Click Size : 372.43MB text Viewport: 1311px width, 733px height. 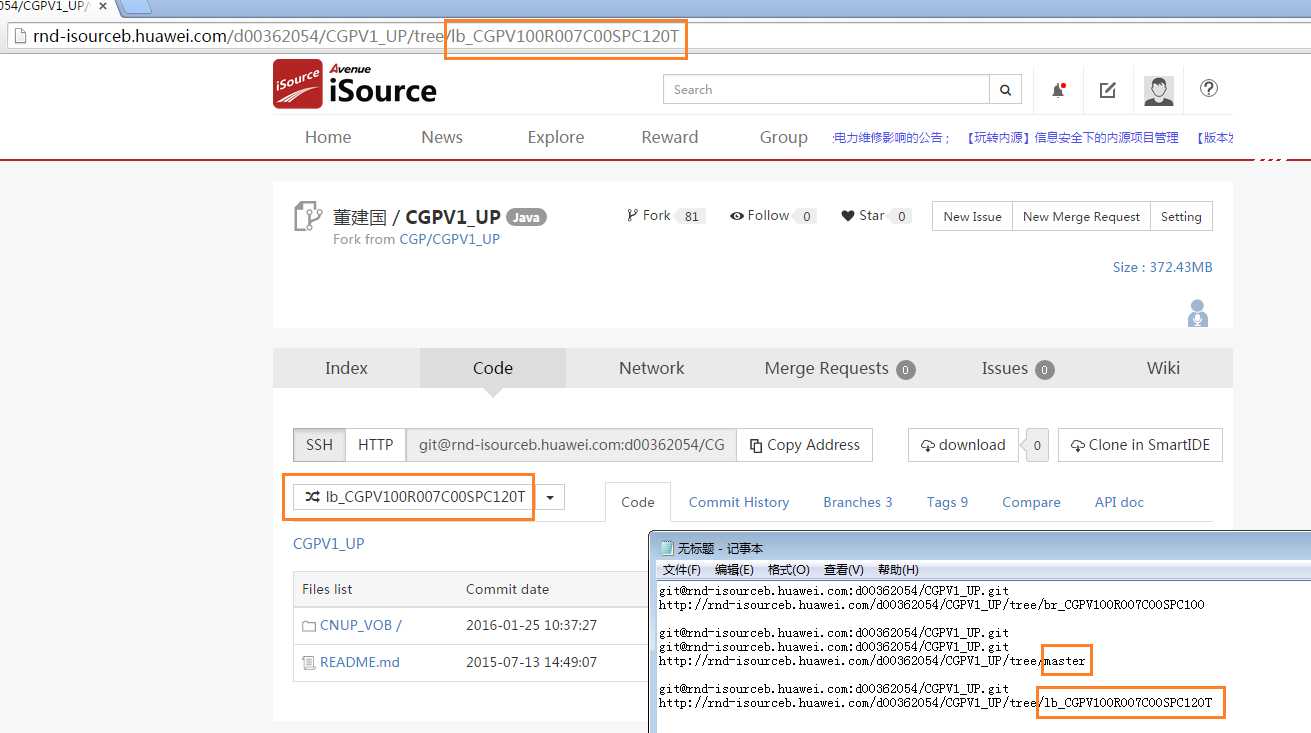[1162, 267]
